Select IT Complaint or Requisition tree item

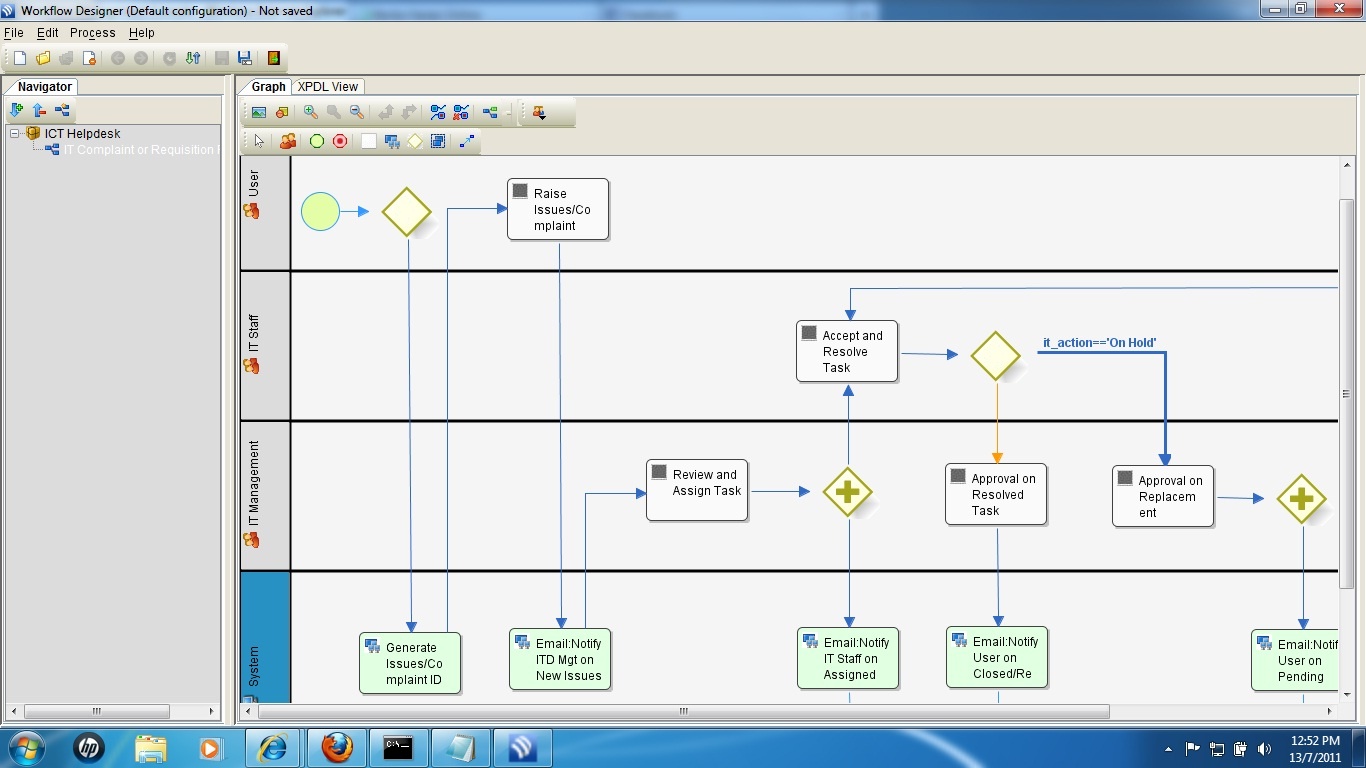coord(138,150)
